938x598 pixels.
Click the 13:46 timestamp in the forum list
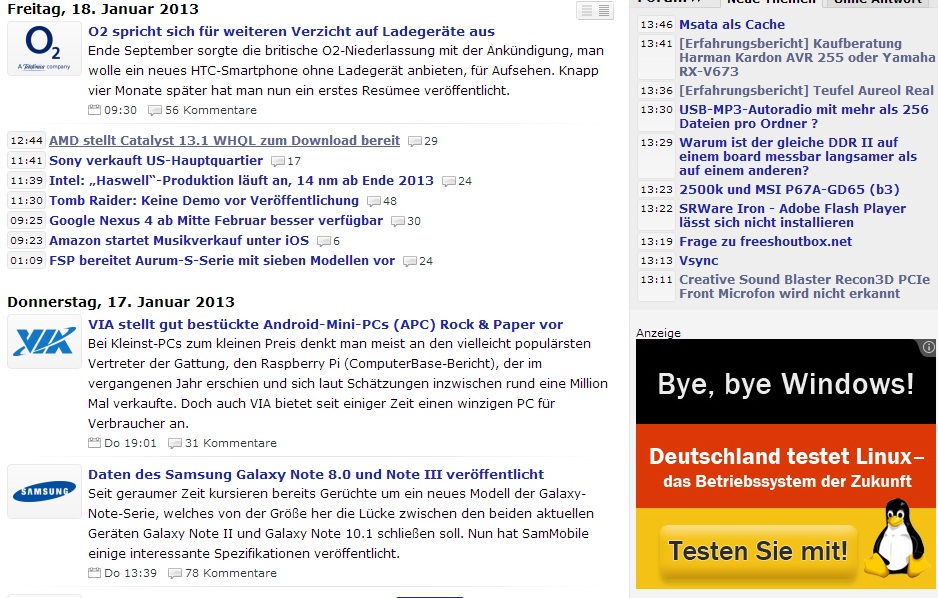coord(656,25)
